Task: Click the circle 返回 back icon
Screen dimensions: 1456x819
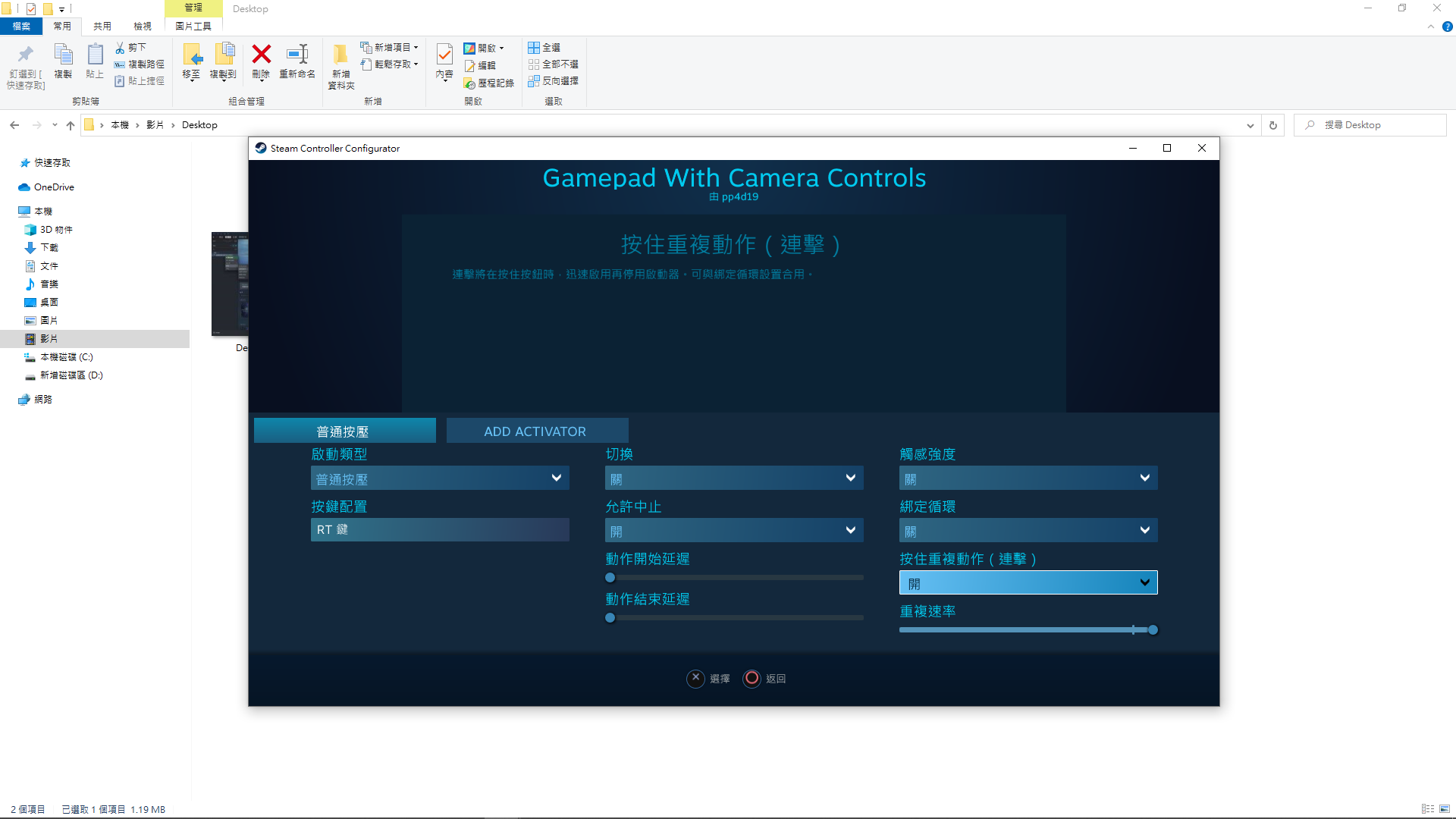Action: tap(752, 678)
